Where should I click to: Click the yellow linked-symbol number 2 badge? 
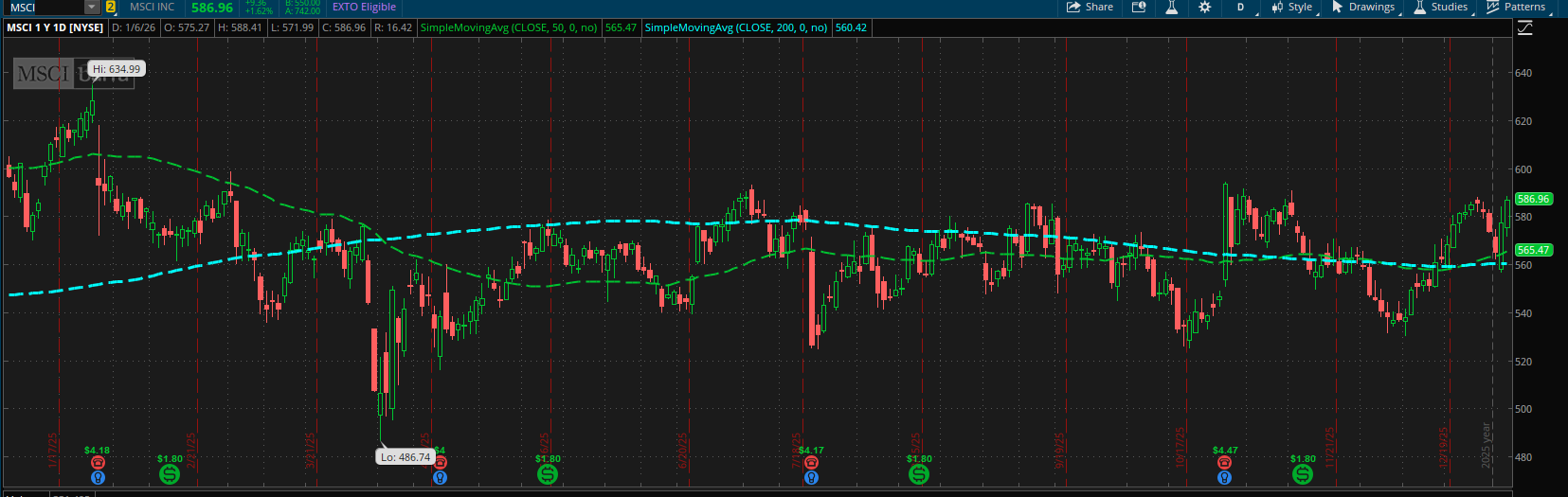[111, 8]
